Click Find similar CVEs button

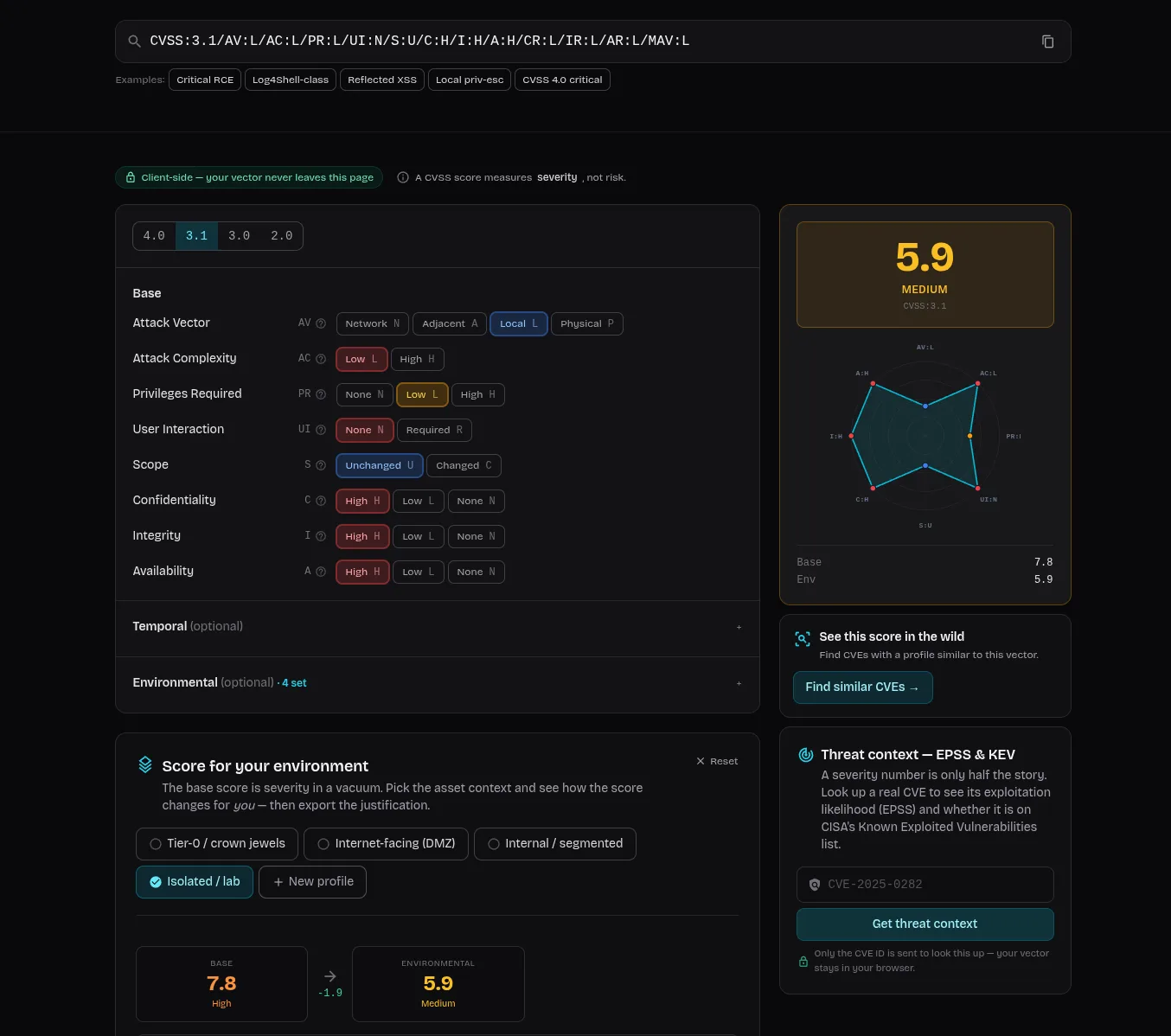(x=863, y=687)
